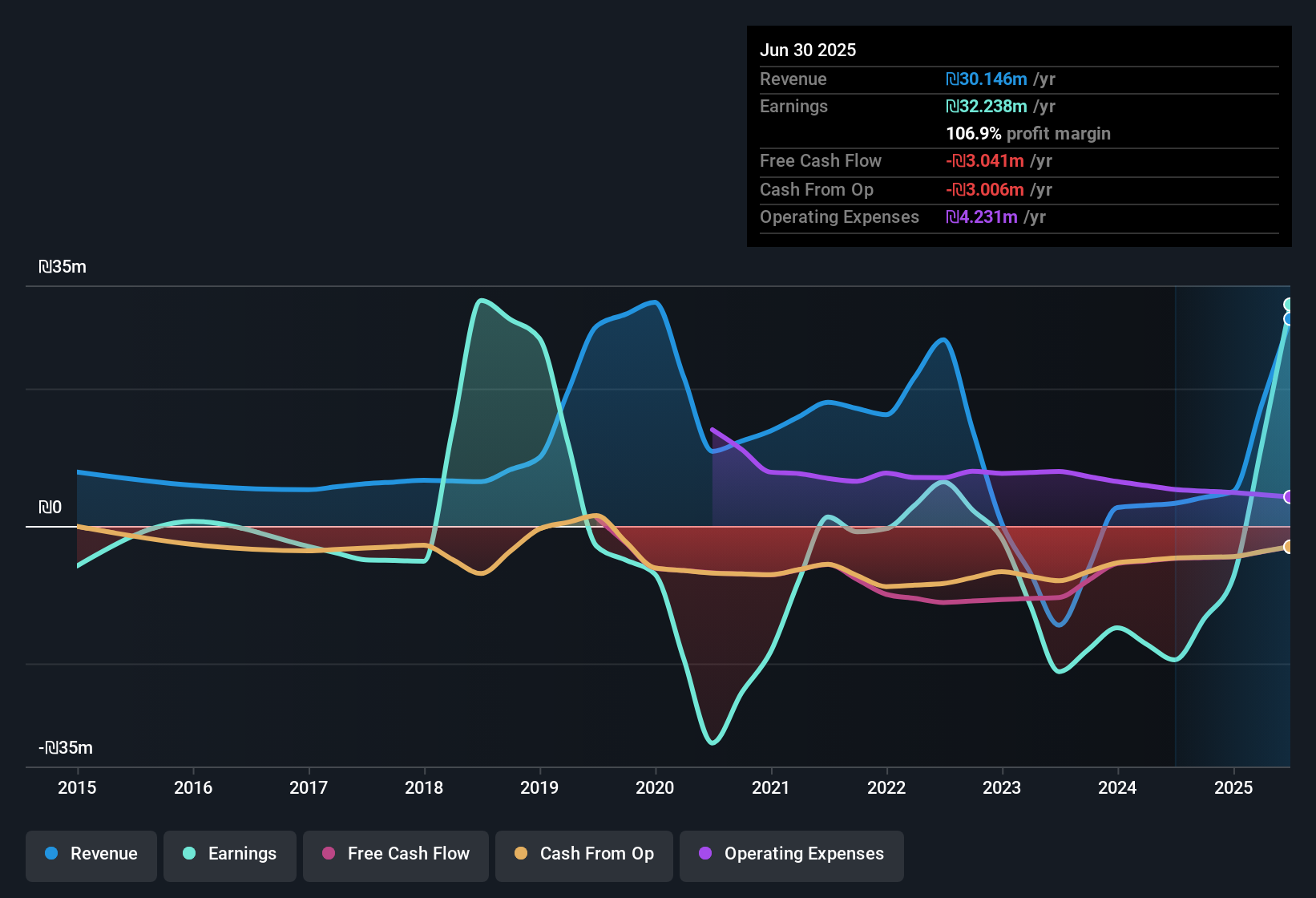
Task: Click the teal Earnings legend dot
Action: pos(189,854)
